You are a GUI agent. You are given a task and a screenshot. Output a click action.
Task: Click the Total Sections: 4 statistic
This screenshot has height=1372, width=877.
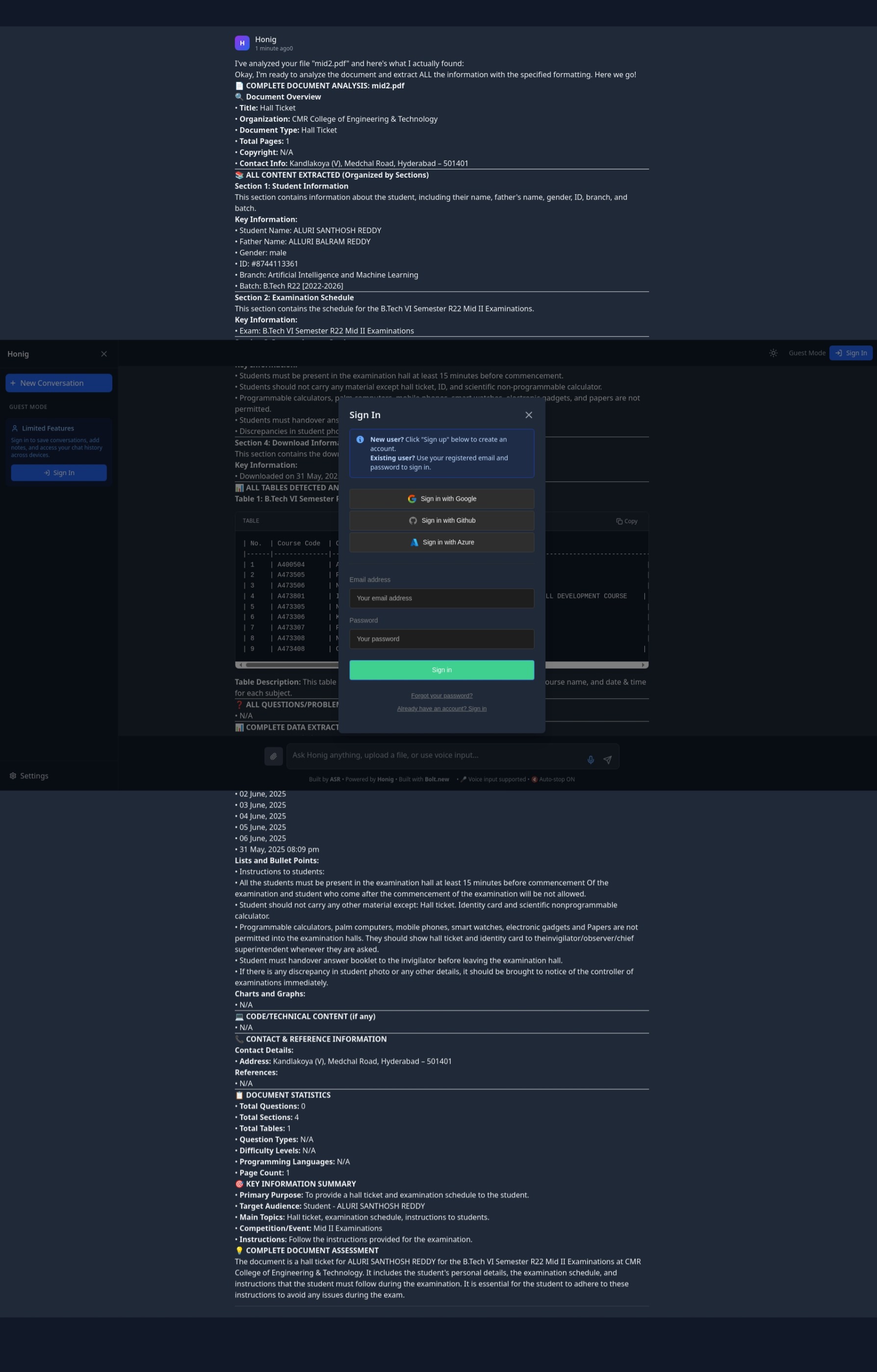pos(267,1117)
